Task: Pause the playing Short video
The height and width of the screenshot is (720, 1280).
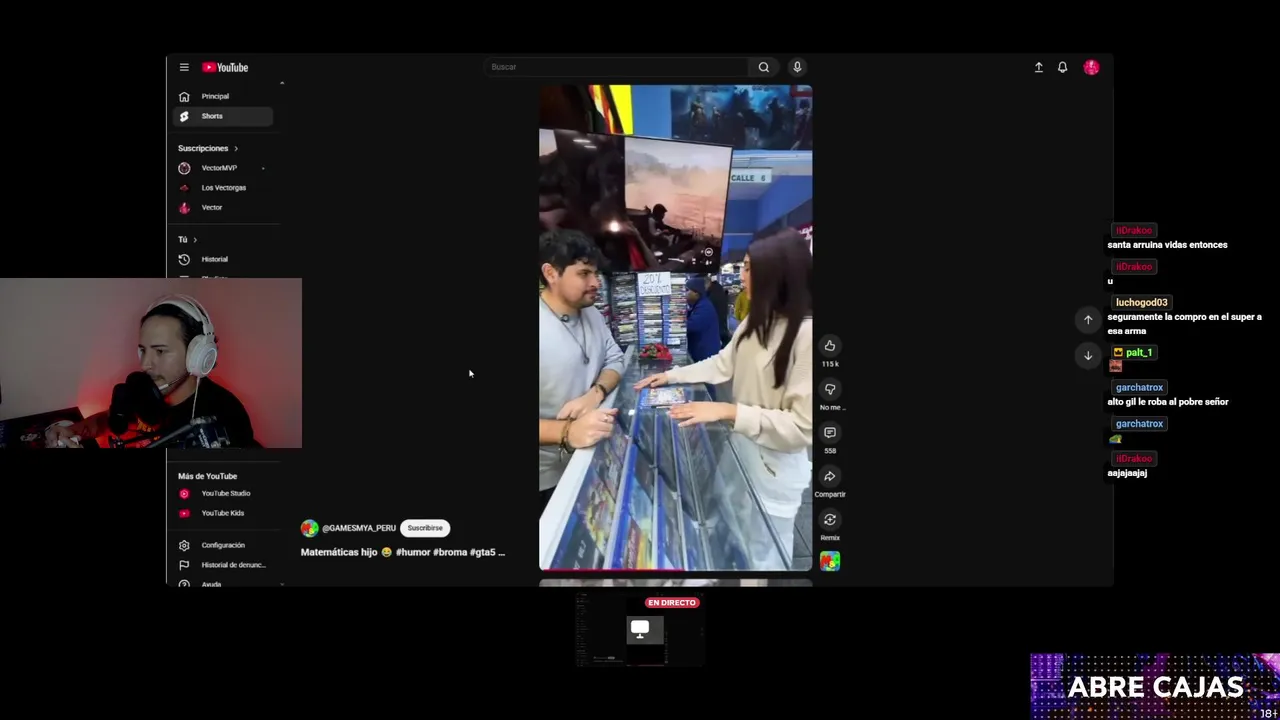Action: (x=675, y=328)
